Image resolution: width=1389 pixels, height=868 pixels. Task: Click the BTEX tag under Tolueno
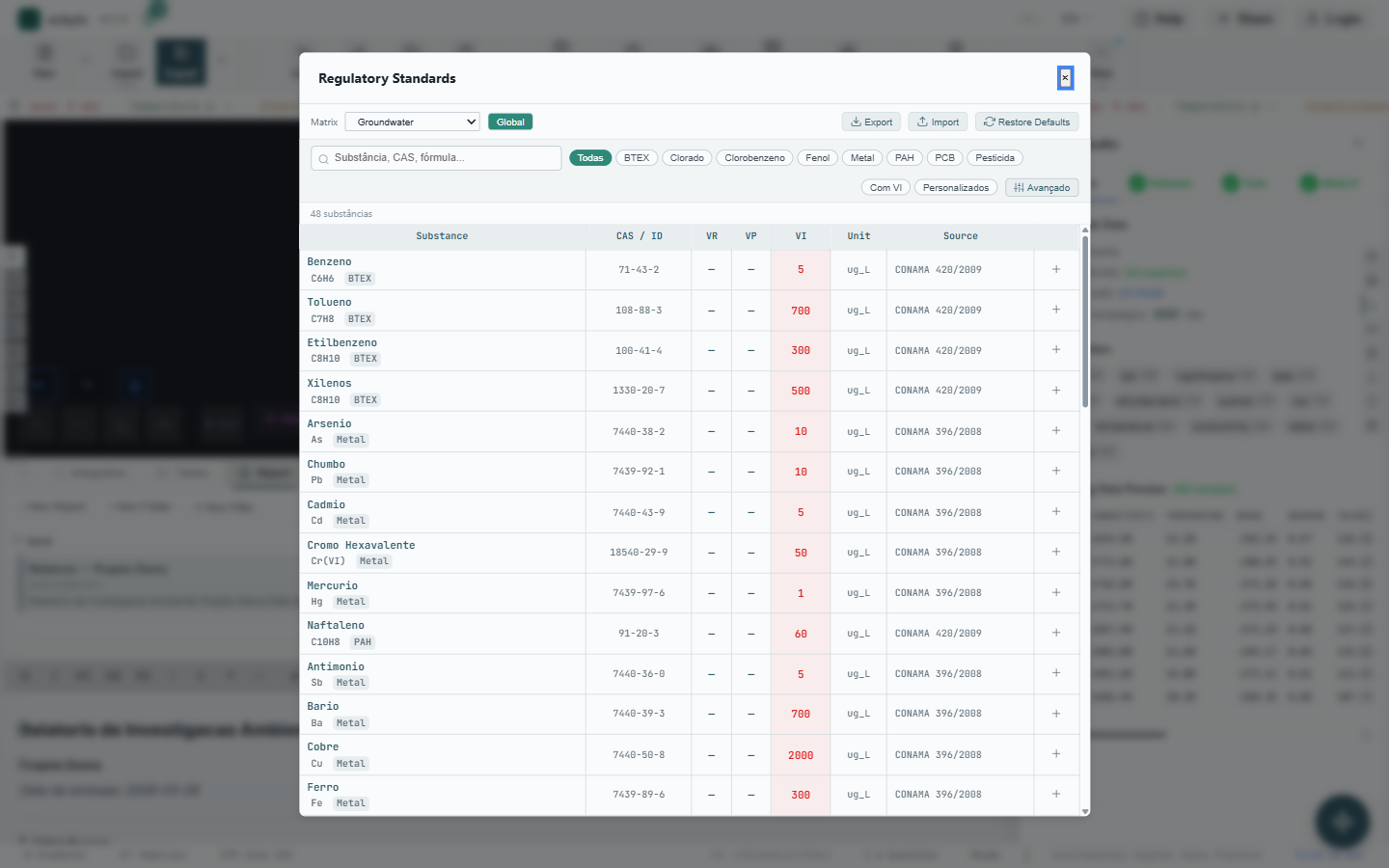tap(360, 319)
